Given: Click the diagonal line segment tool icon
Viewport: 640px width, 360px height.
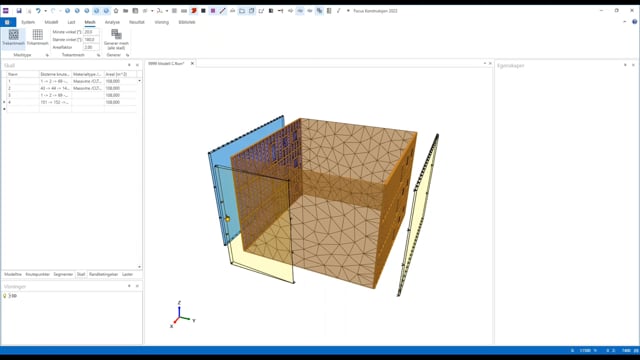Looking at the screenshot, I should [222, 11].
